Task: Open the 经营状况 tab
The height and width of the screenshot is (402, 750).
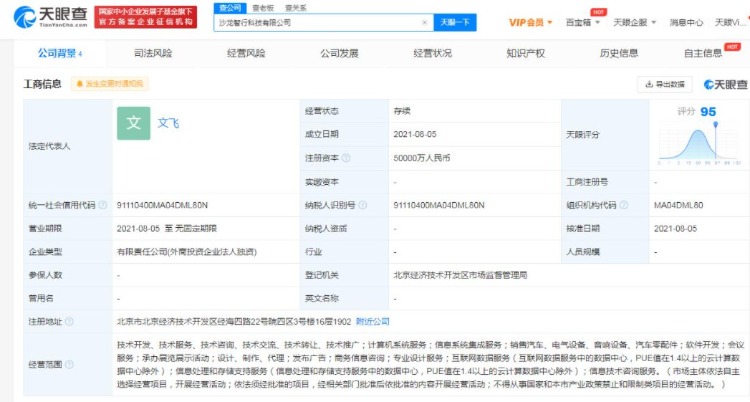Action: point(432,53)
